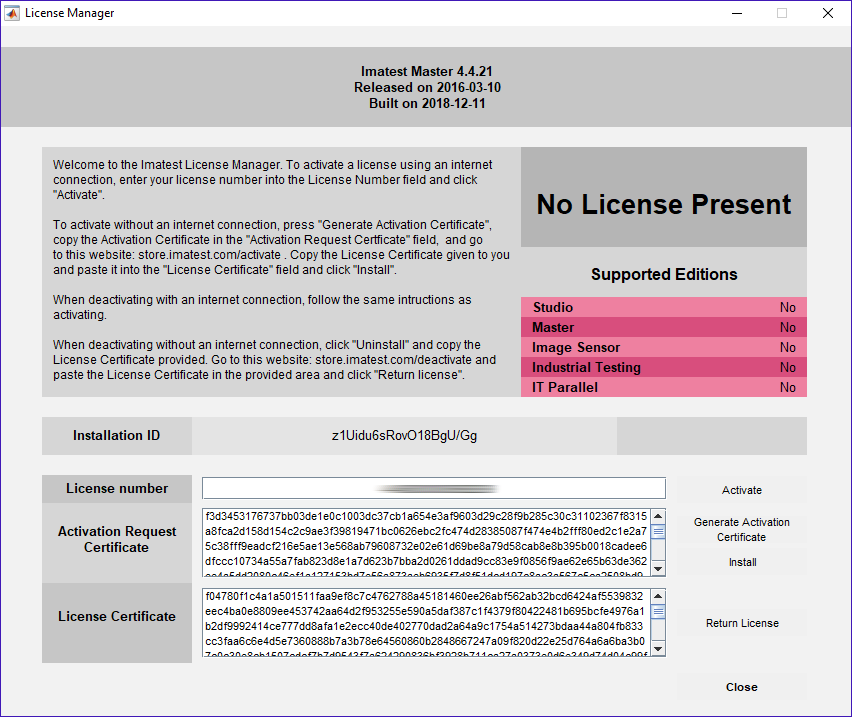Click the Activate button
The width and height of the screenshot is (852, 717).
click(742, 490)
